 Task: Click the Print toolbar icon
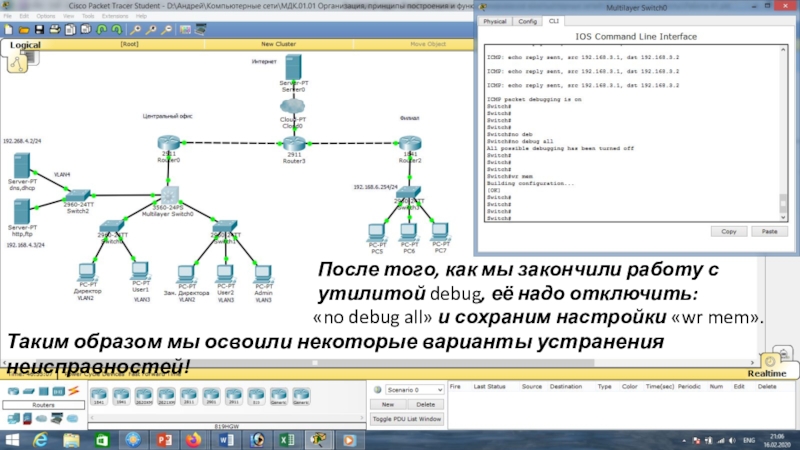coord(55,30)
